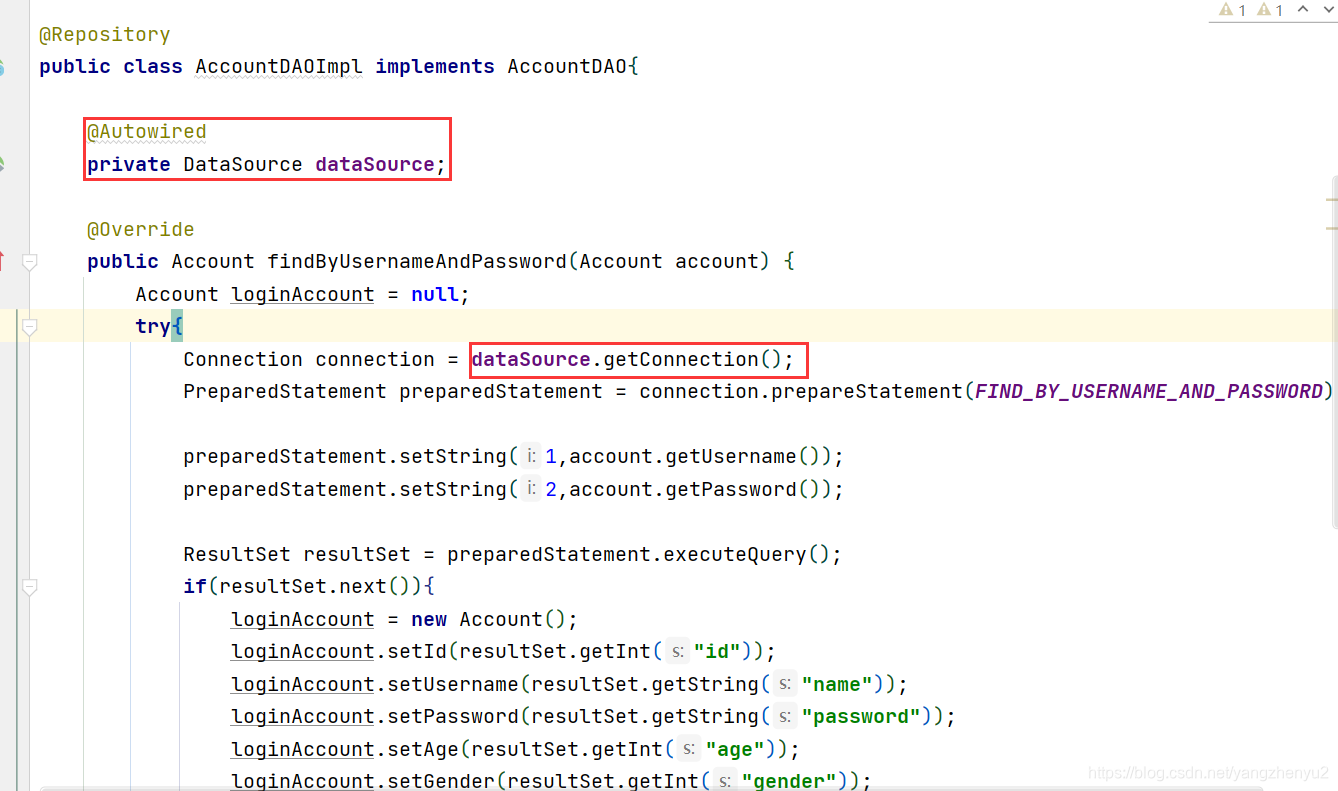Click the 's:' hint before "id"
Viewport: 1338px width, 791px height.
[677, 652]
